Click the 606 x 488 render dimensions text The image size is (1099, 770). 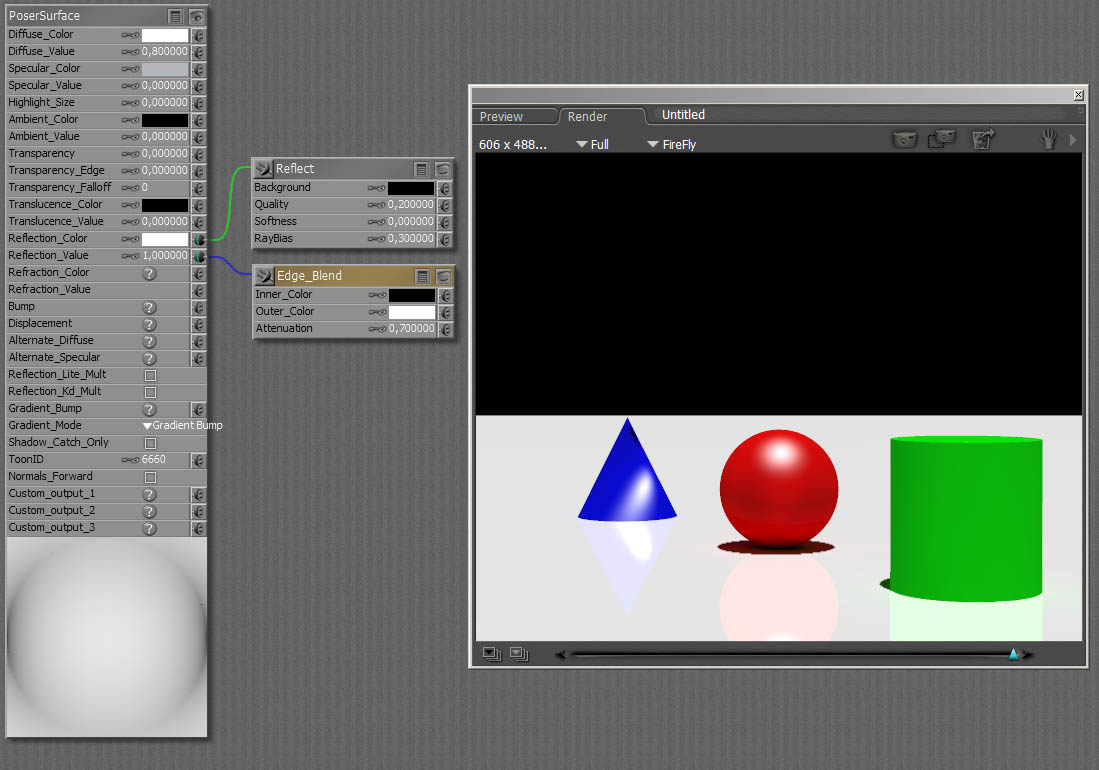coord(513,145)
